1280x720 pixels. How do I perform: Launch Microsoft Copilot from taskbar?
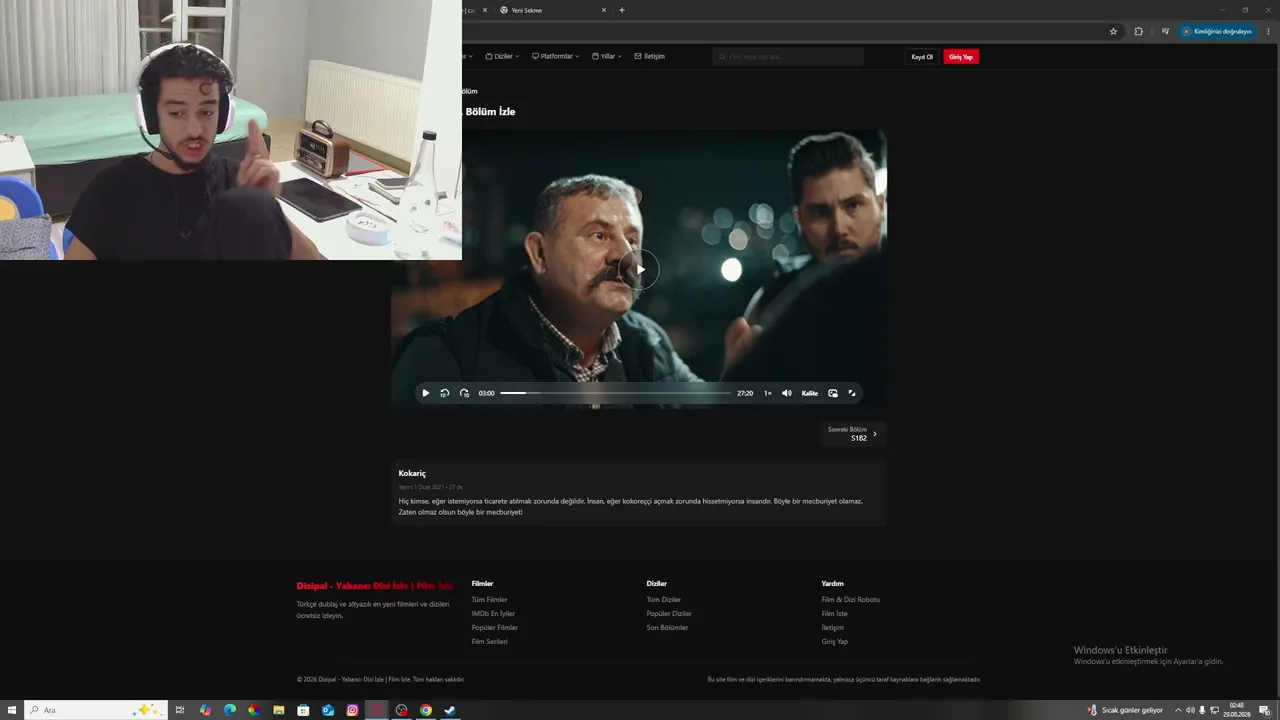(x=205, y=710)
